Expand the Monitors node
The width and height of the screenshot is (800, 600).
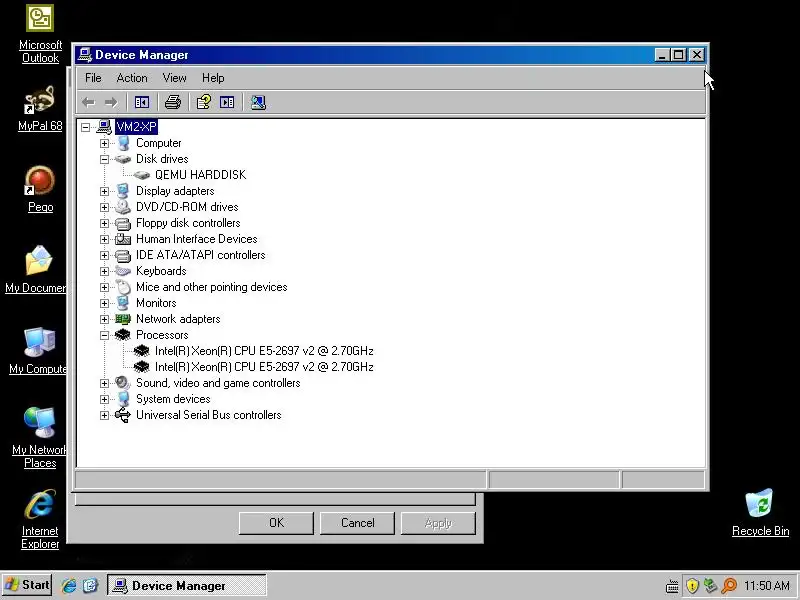coord(104,303)
